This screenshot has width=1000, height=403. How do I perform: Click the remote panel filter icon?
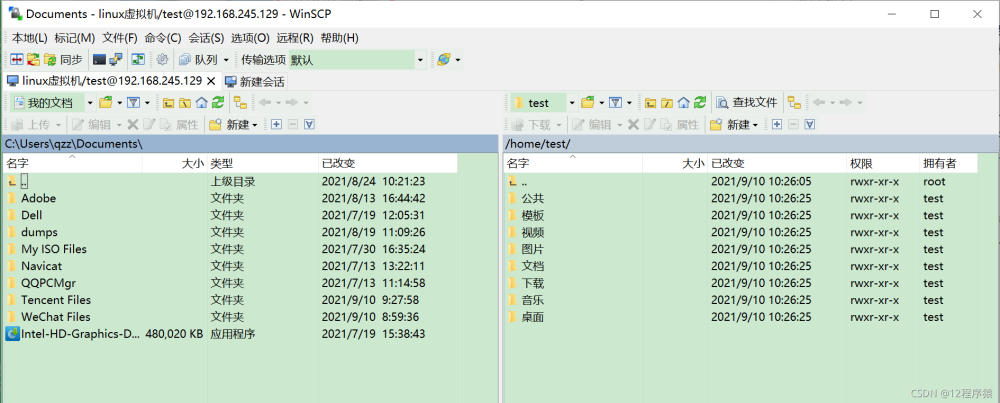click(x=615, y=103)
